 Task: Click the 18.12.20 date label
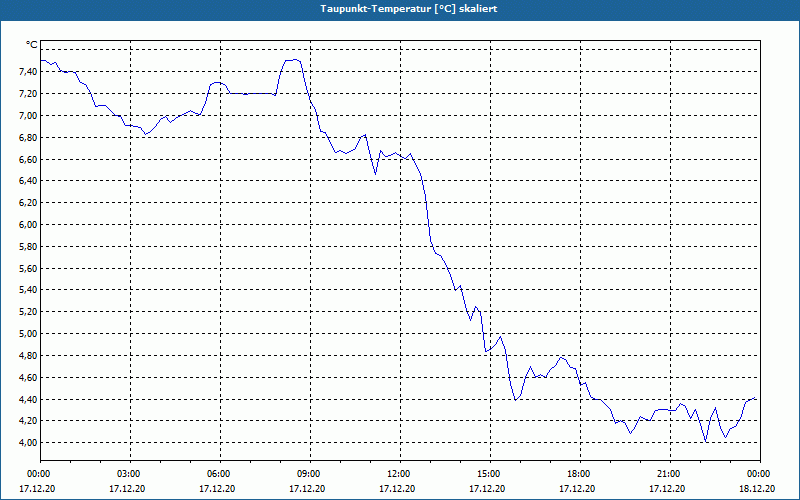click(x=757, y=489)
